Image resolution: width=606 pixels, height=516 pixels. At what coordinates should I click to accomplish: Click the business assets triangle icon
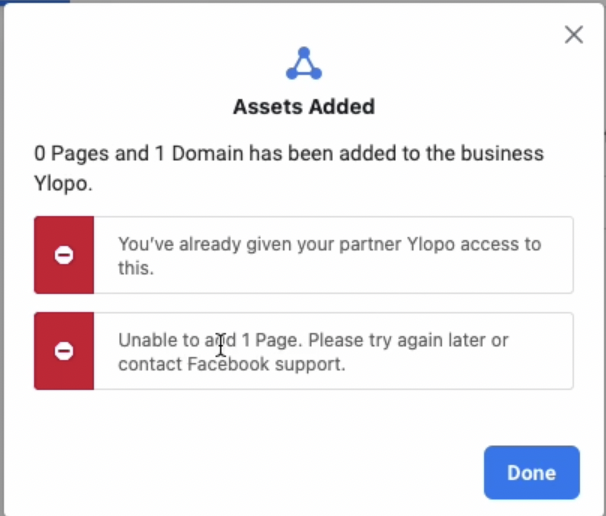(304, 64)
